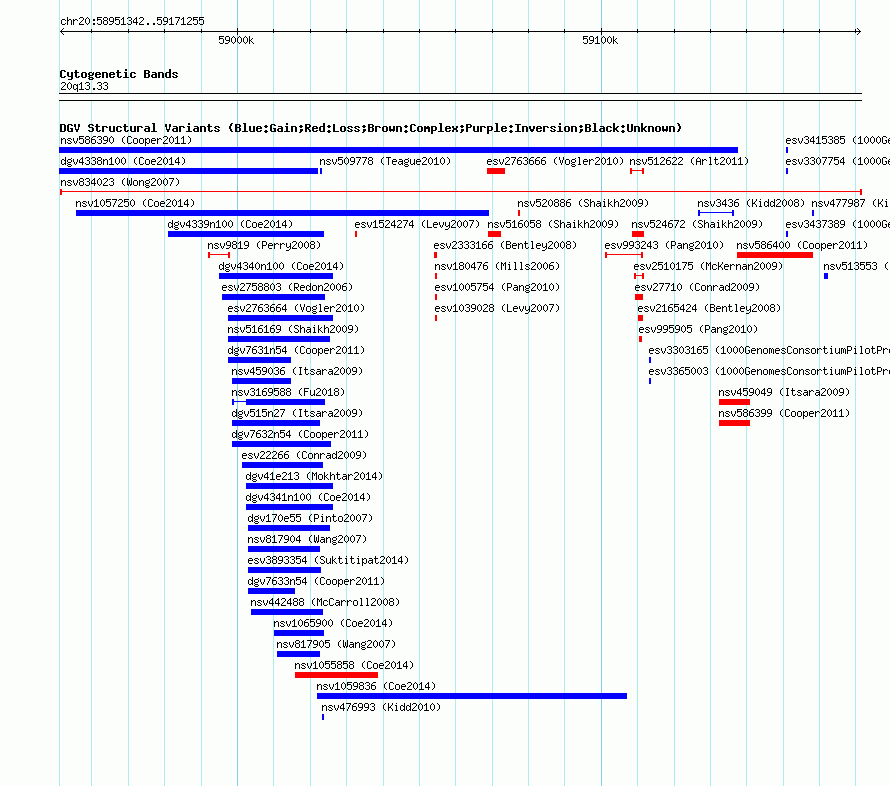Image resolution: width=890 pixels, height=786 pixels.
Task: Click the nsv509778 (Teague2010) label
Action: [x=385, y=161]
